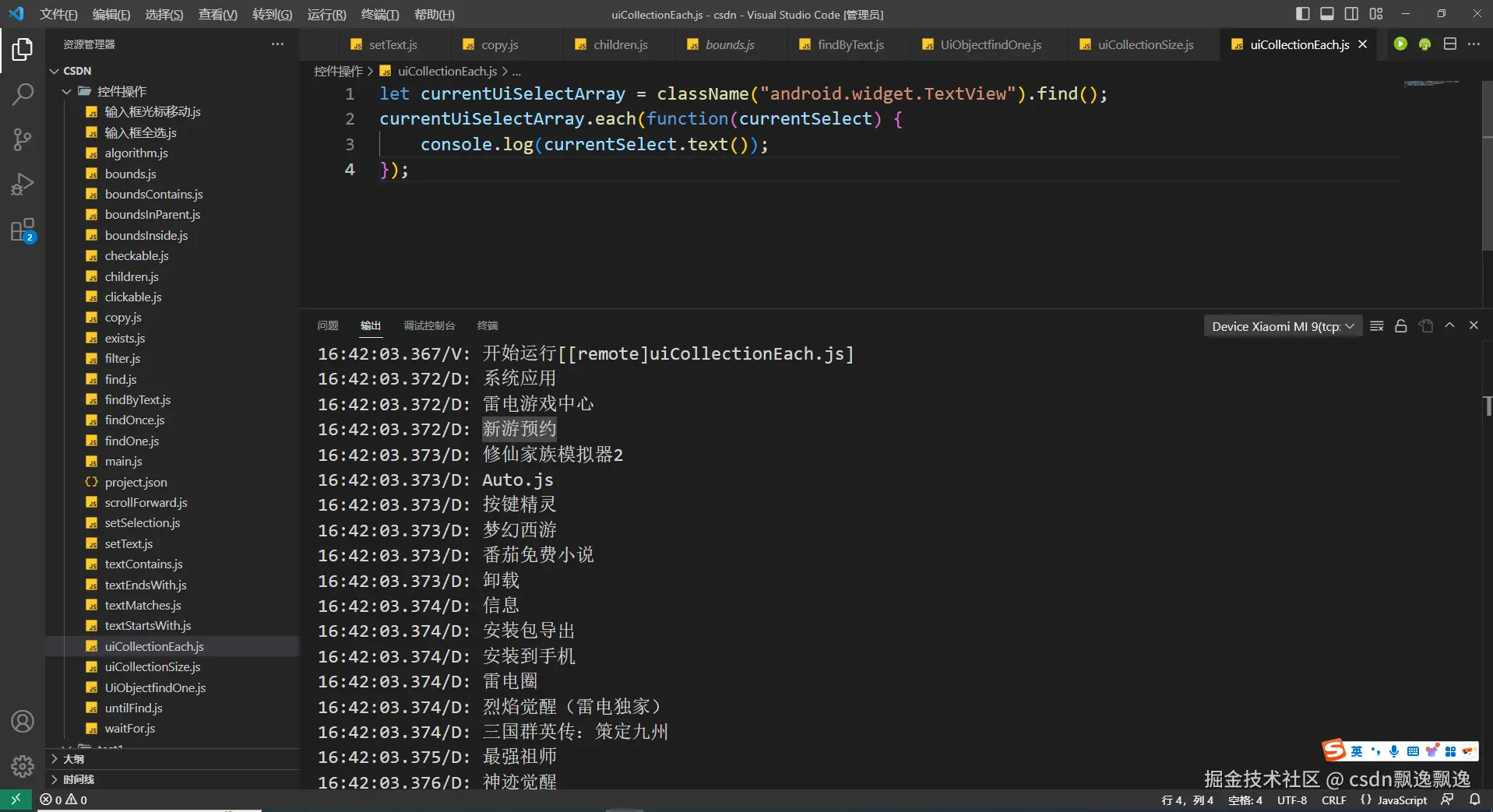Open the Extensions view
The image size is (1493, 812).
pos(23,230)
